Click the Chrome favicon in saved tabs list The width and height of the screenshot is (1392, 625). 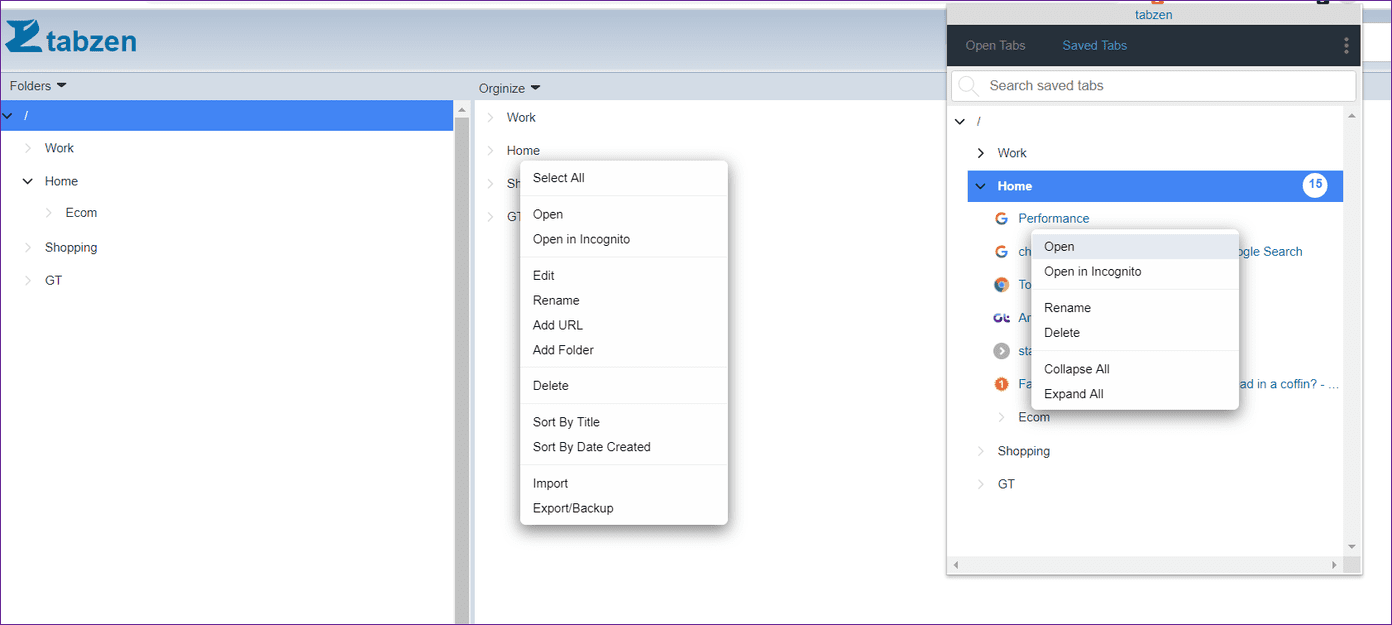[x=1001, y=284]
